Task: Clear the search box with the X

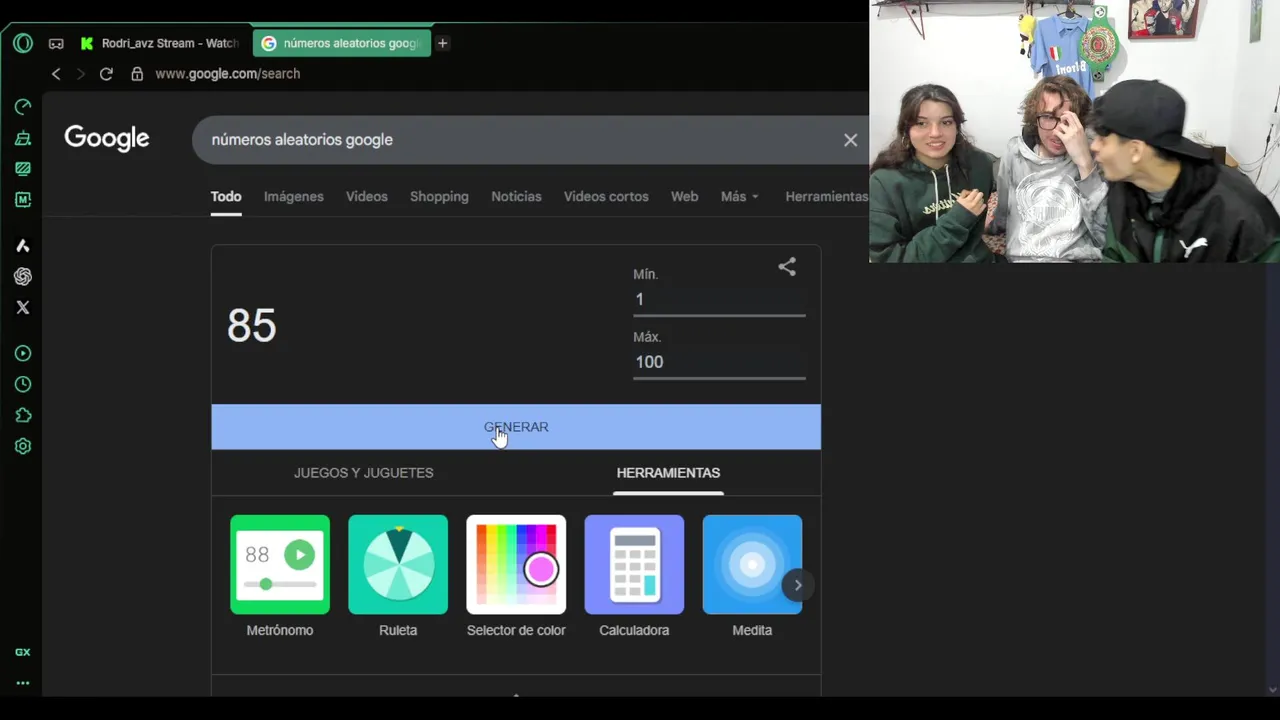Action: [x=851, y=140]
